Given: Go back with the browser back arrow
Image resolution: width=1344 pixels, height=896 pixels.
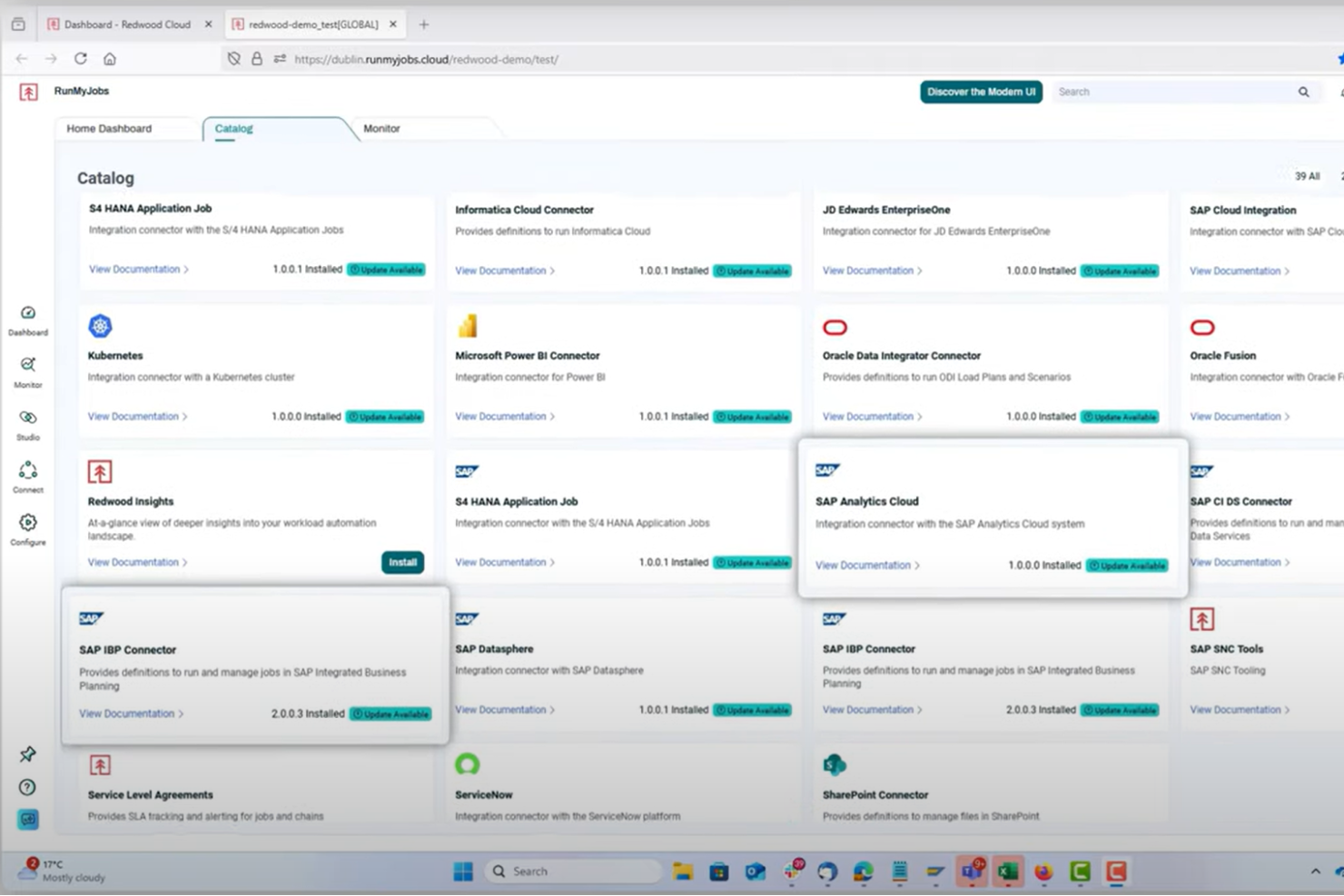Looking at the screenshot, I should pyautogui.click(x=22, y=59).
